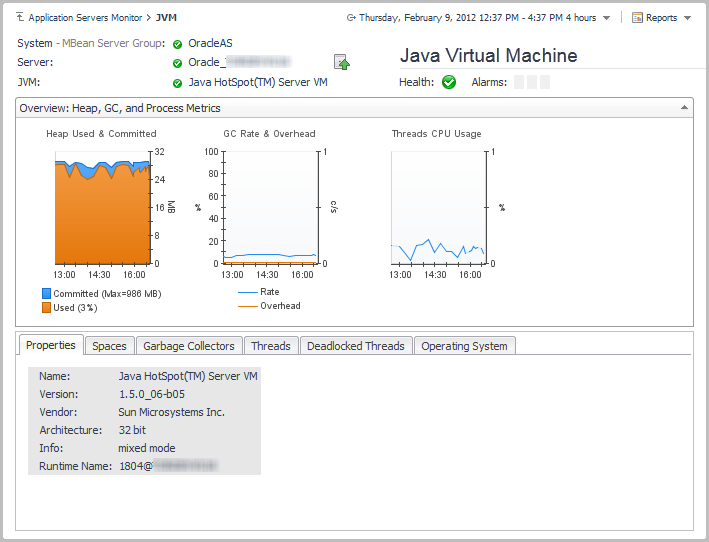The width and height of the screenshot is (709, 542).
Task: Click the blue Committed legend swatch
Action: [47, 294]
